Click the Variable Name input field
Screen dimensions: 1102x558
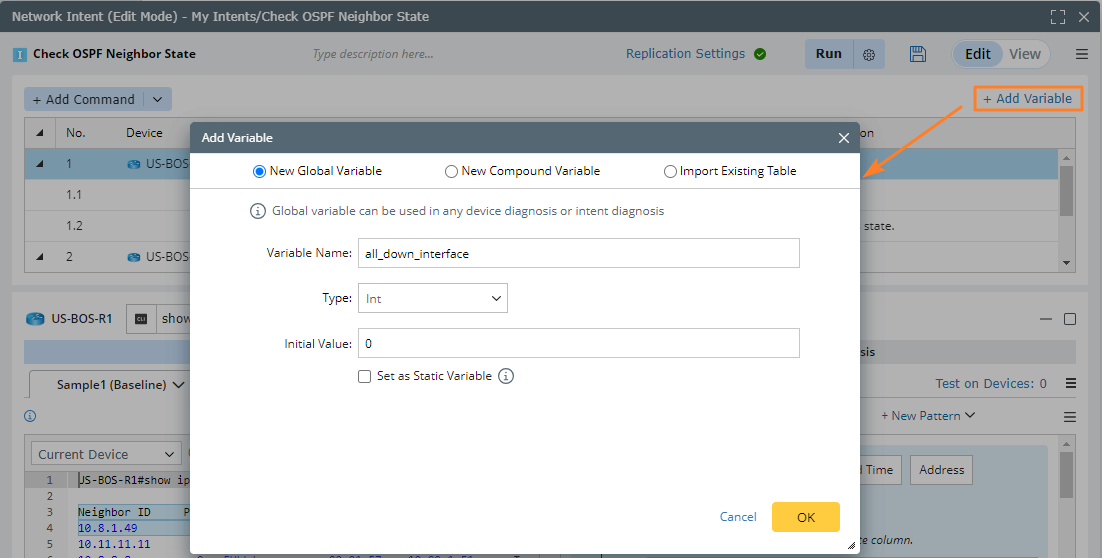point(578,253)
